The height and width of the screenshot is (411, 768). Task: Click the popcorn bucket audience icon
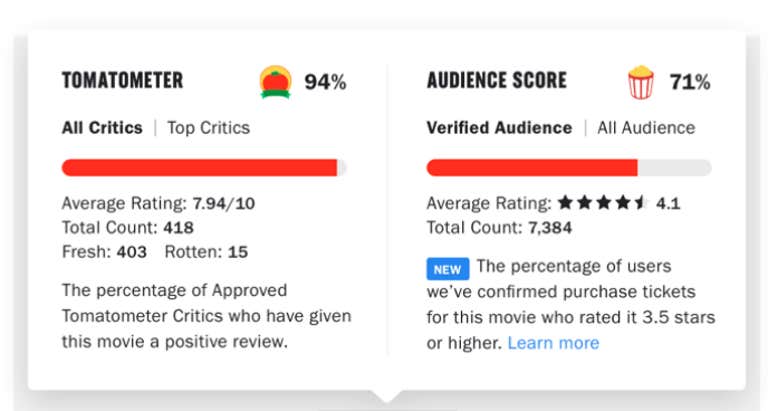pos(641,82)
